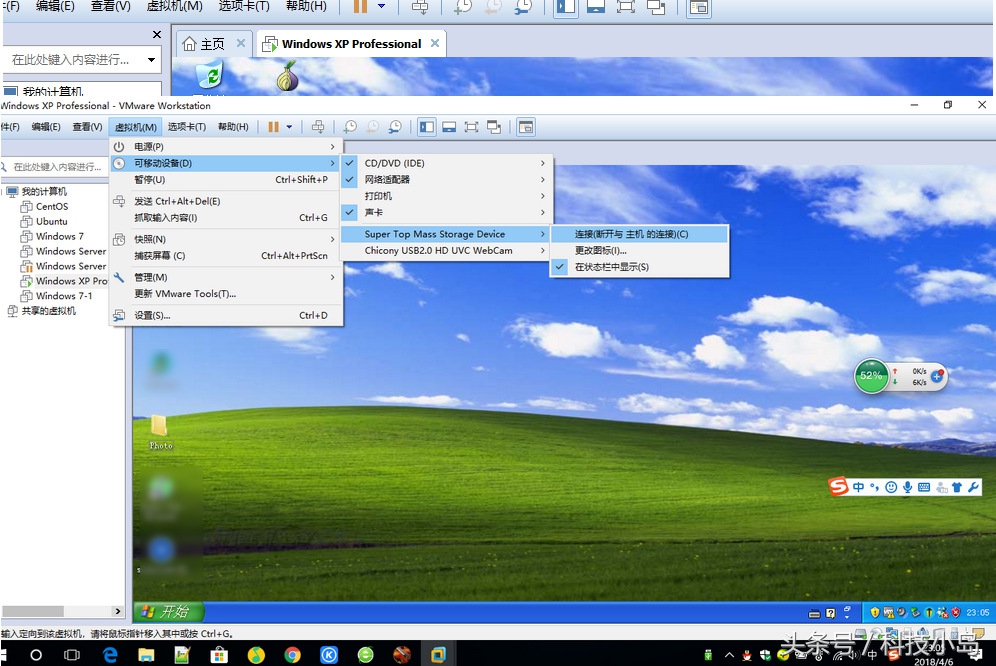Click the 52% memory usage floating ball

point(871,376)
